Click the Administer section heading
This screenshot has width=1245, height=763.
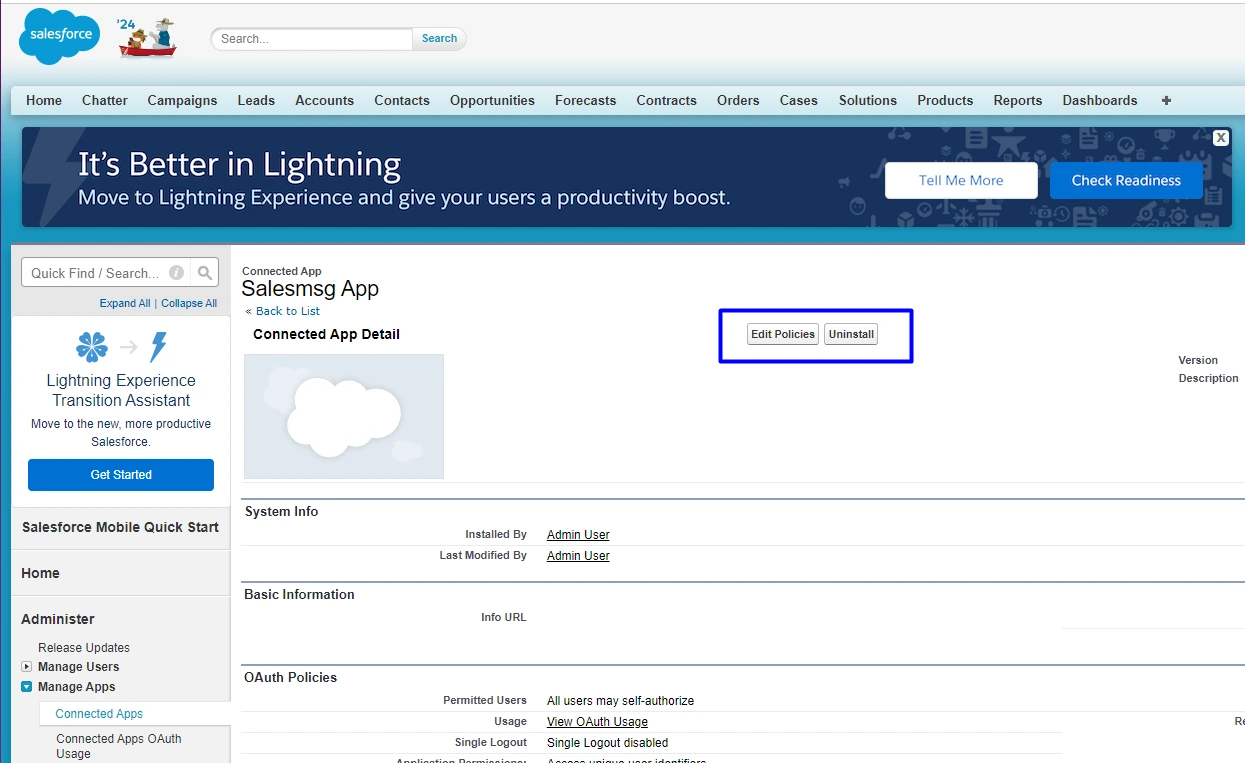tap(58, 619)
